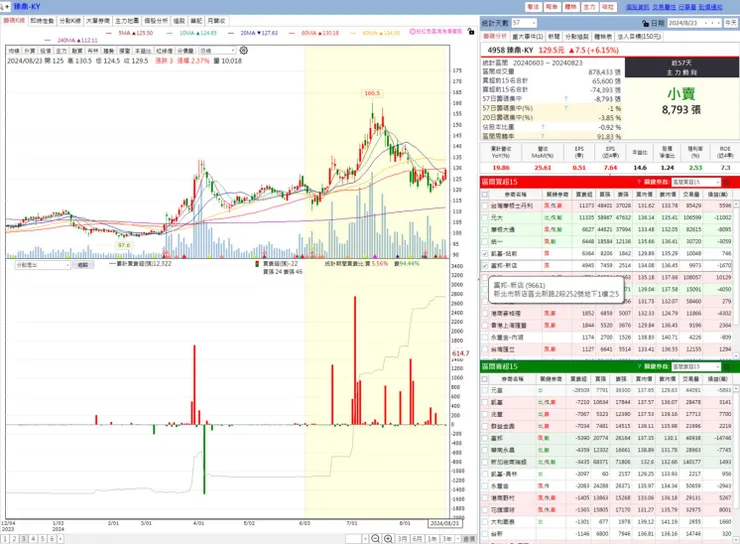Screen dimensions: 740x544
Task: Click the help icon beside 佔股本比重
Action: click(543, 127)
